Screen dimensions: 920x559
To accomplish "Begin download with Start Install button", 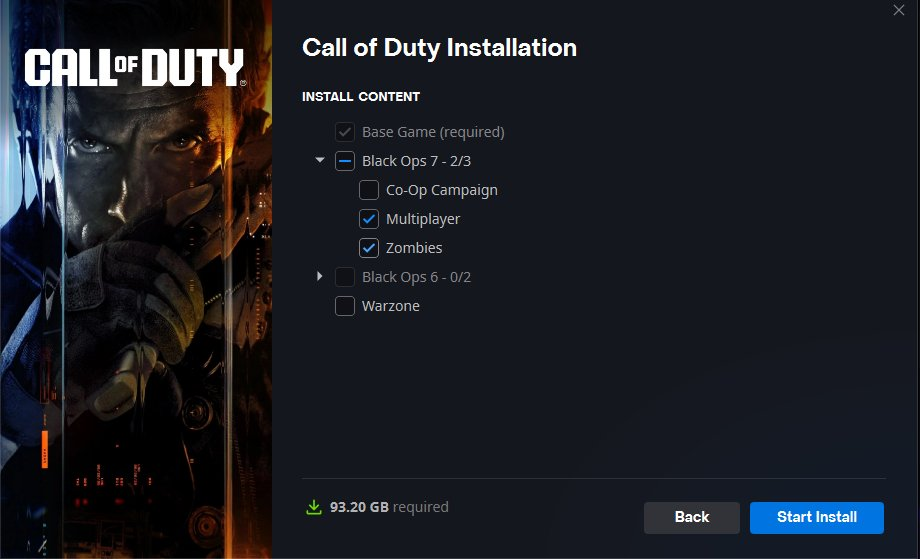I will click(x=817, y=517).
